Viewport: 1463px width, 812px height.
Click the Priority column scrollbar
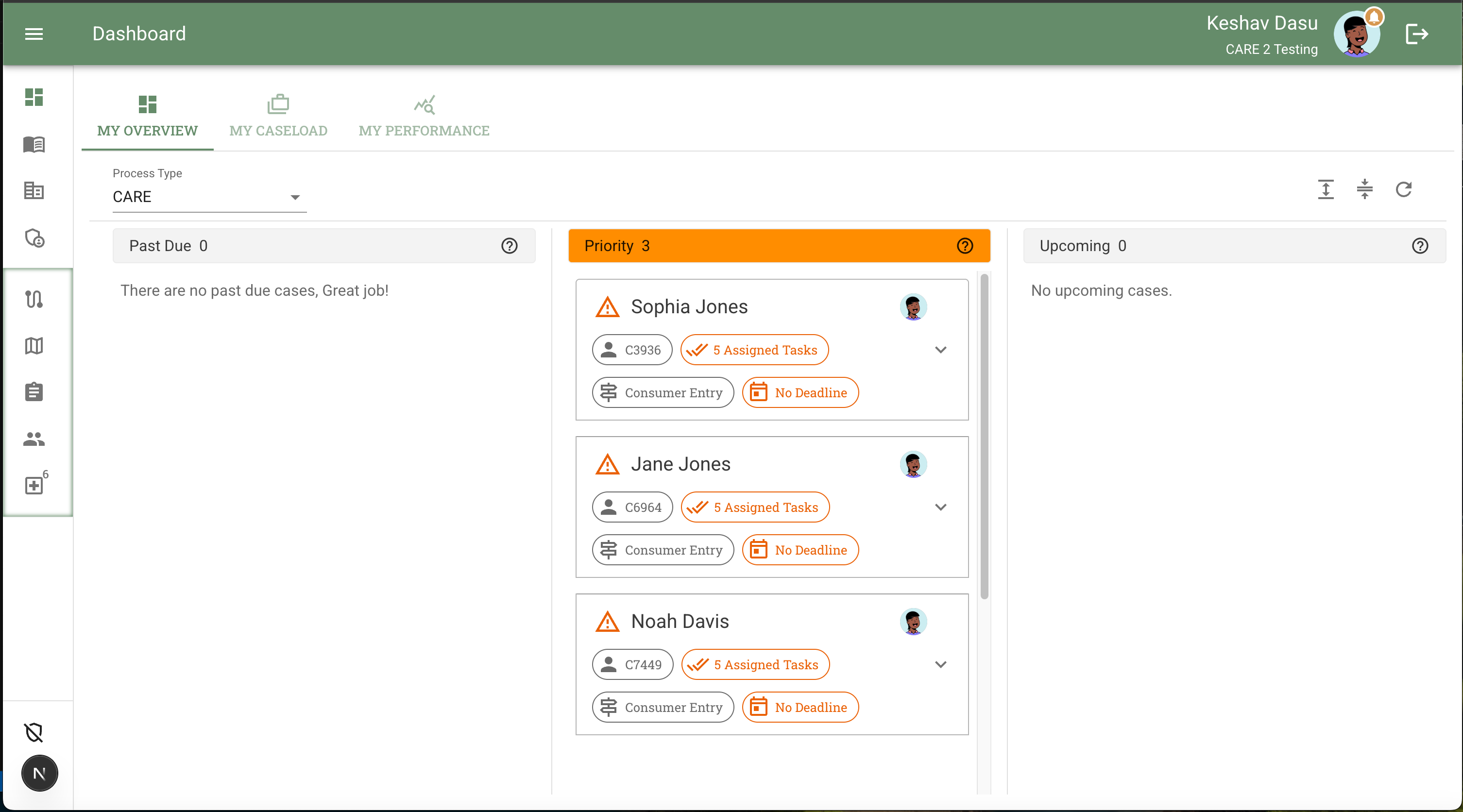coord(984,436)
